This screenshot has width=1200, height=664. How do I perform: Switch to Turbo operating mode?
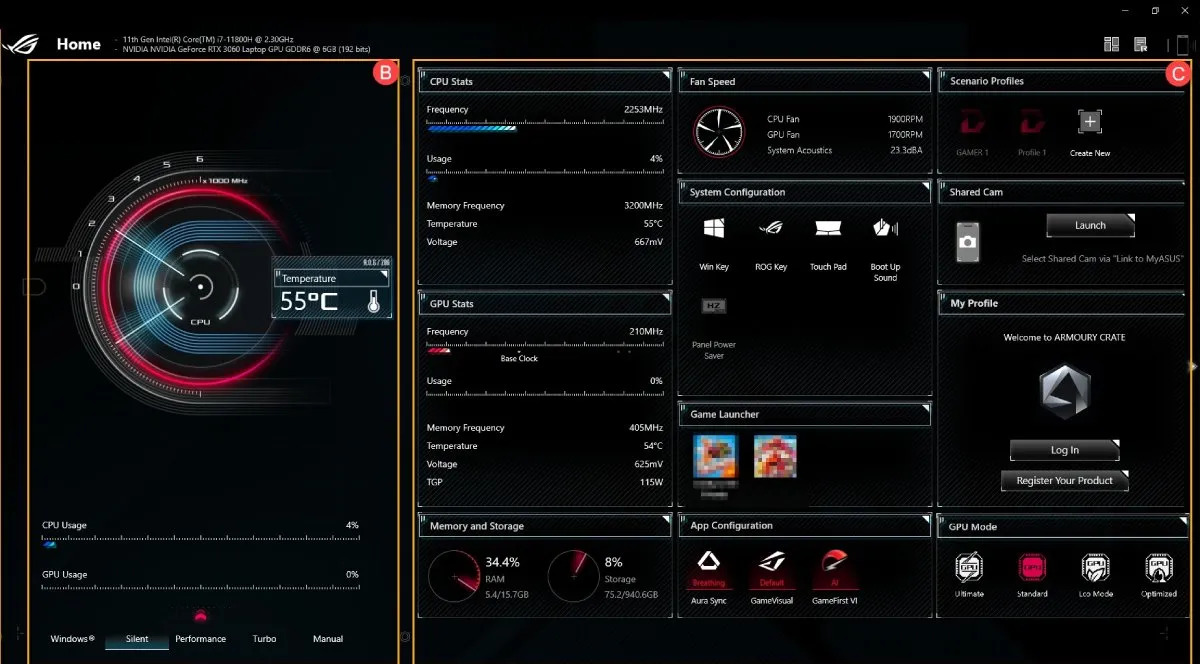coord(264,639)
